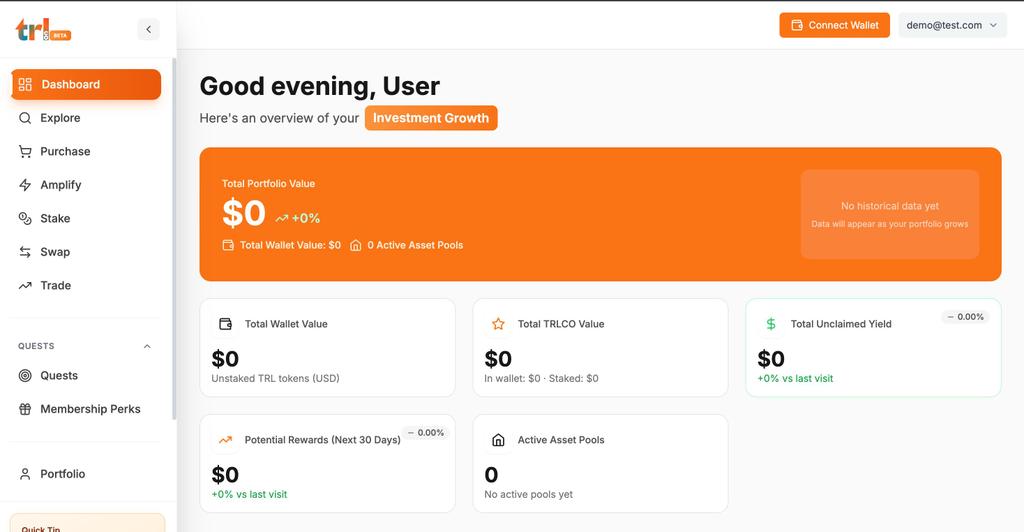Click the BETA badge beside the logo
This screenshot has height=532, width=1024.
pos(60,36)
